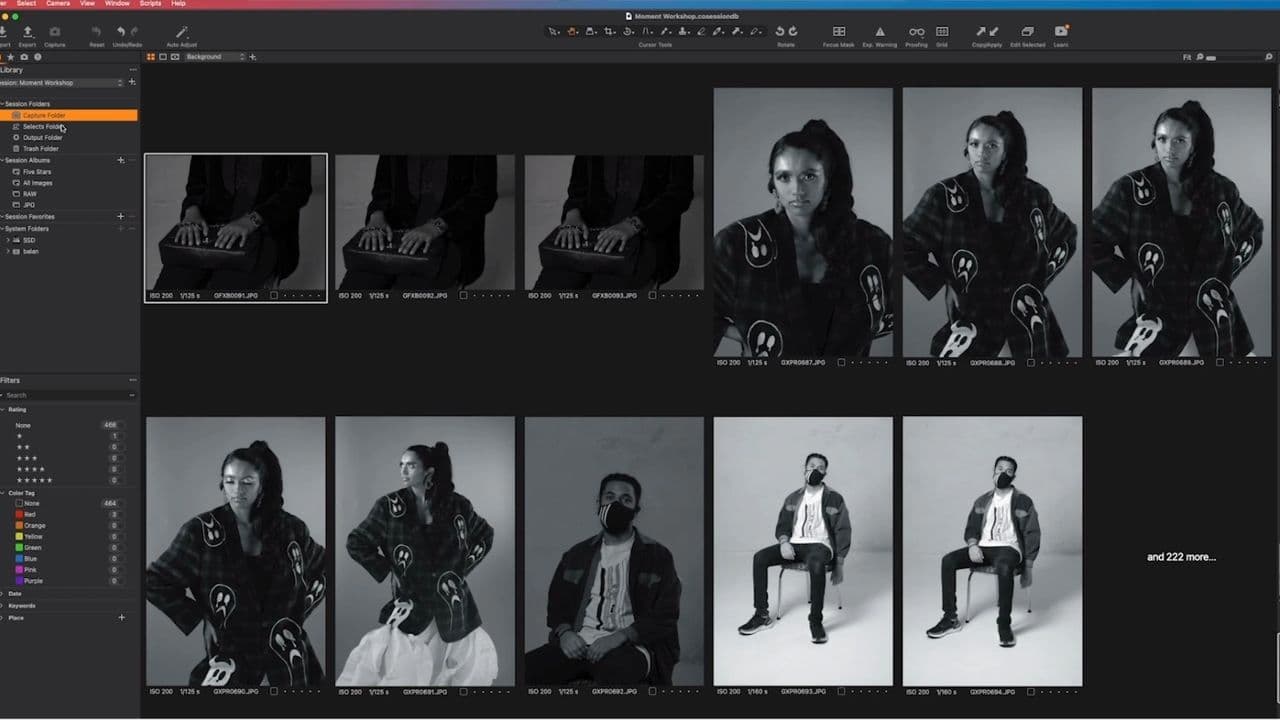Switch to single viewer mode icon
Image resolution: width=1280 pixels, height=720 pixels.
[163, 57]
